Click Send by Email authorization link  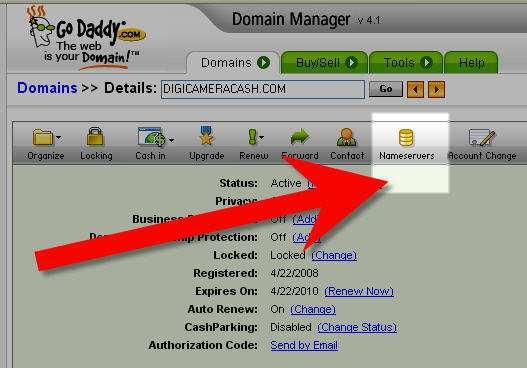(304, 345)
